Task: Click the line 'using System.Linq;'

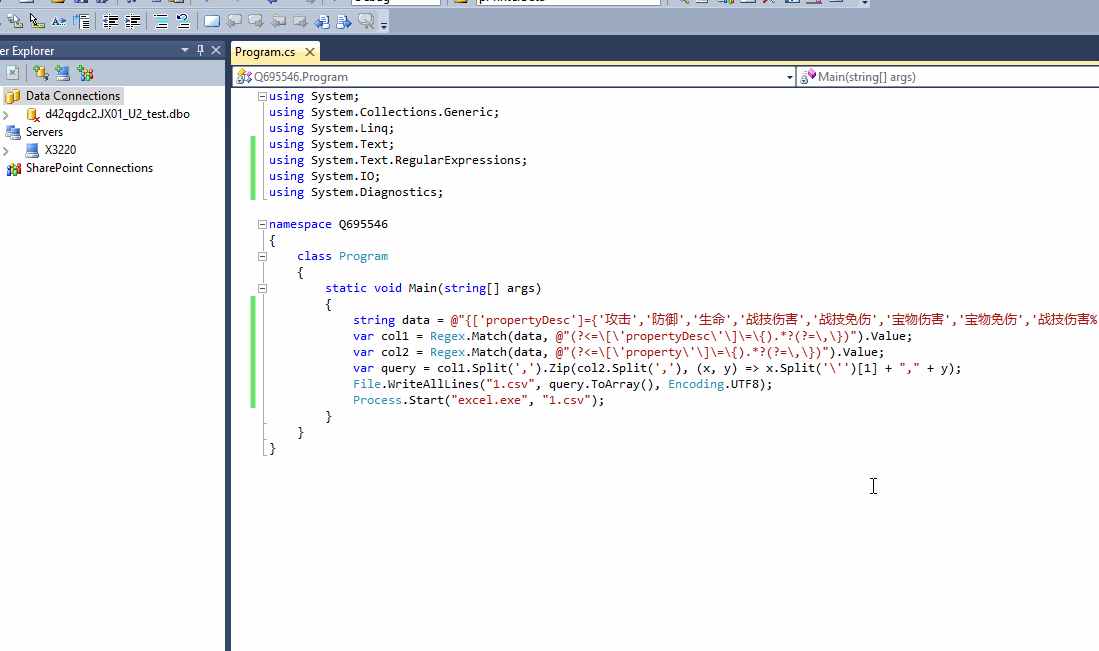Action: pos(332,128)
